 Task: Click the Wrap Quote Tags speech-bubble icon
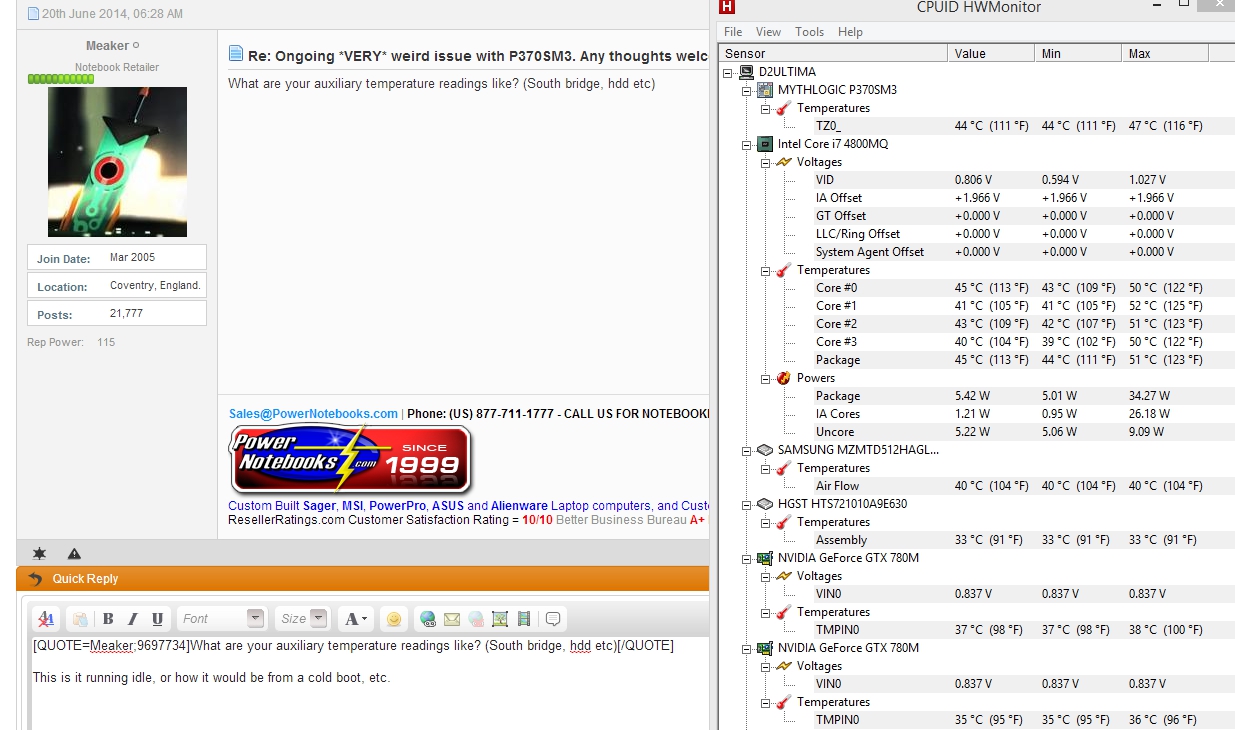[553, 619]
